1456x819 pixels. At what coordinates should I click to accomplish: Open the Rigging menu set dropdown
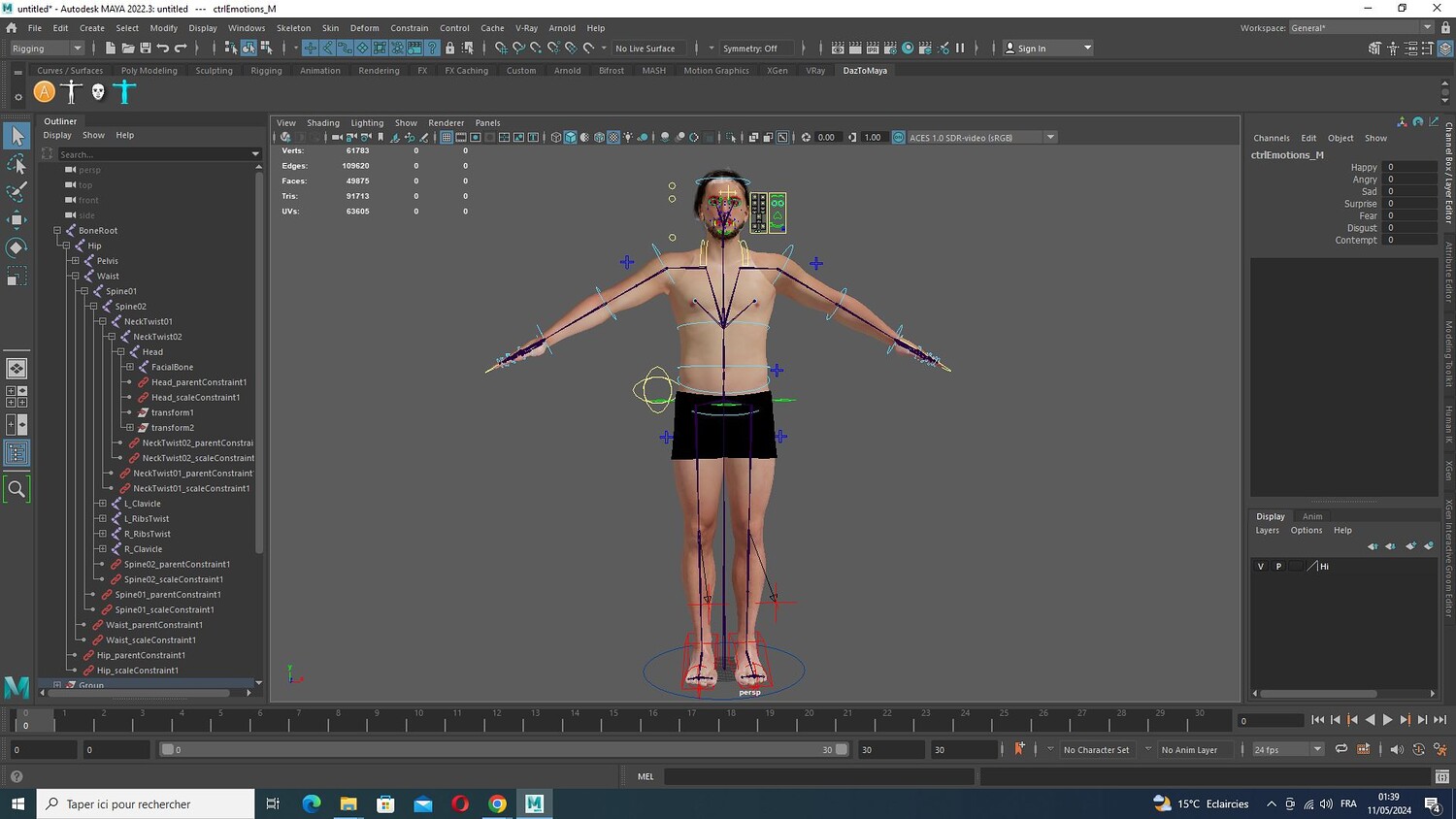click(47, 49)
